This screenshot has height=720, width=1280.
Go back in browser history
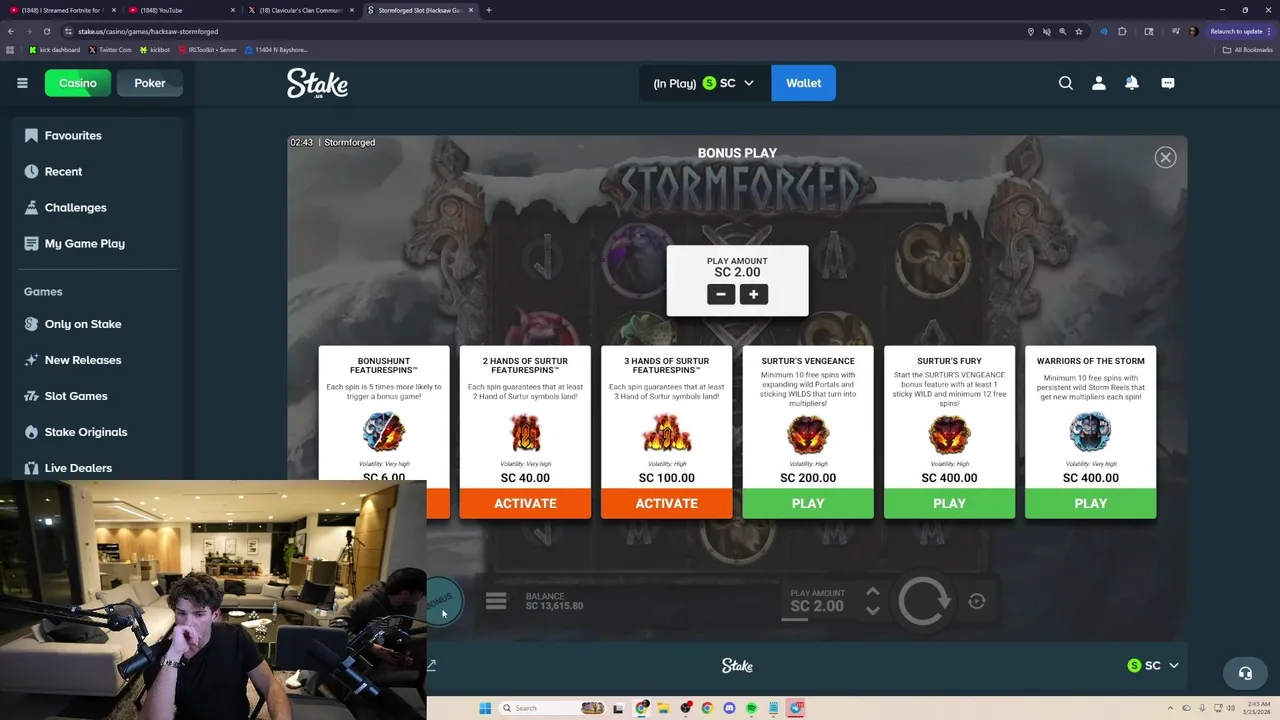(10, 31)
